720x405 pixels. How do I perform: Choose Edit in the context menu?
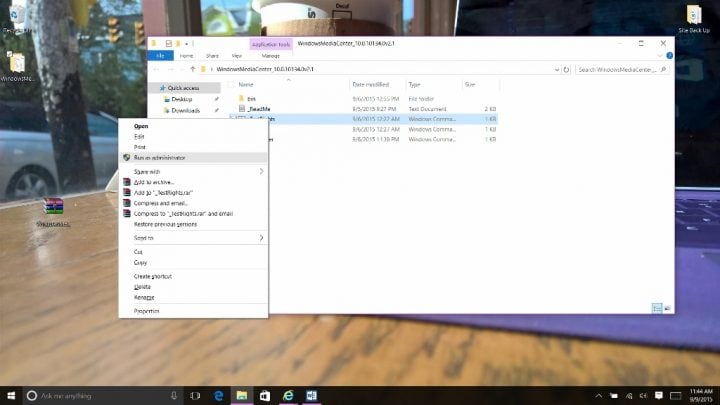tap(193, 136)
